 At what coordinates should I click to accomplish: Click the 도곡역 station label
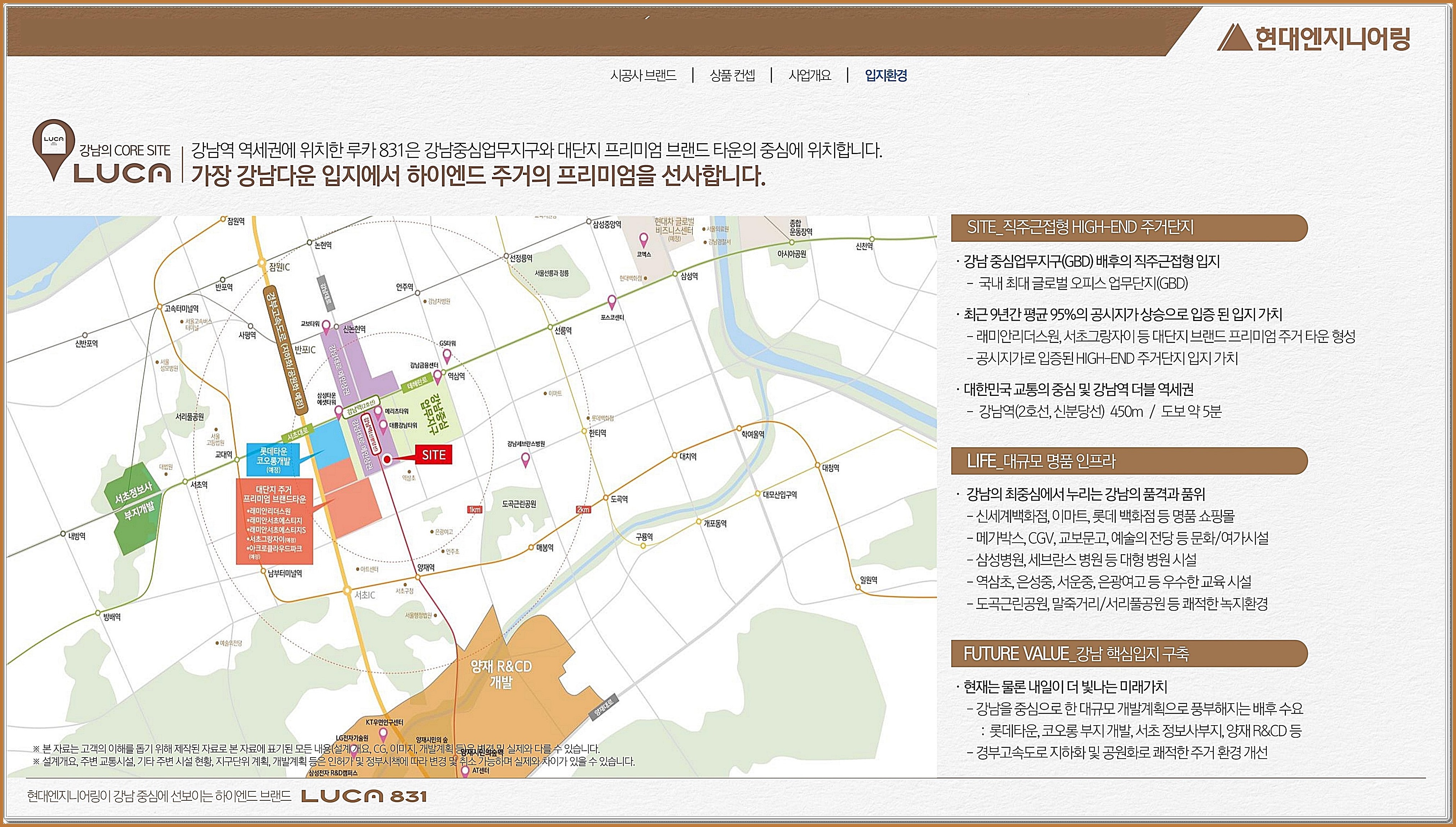tap(619, 499)
